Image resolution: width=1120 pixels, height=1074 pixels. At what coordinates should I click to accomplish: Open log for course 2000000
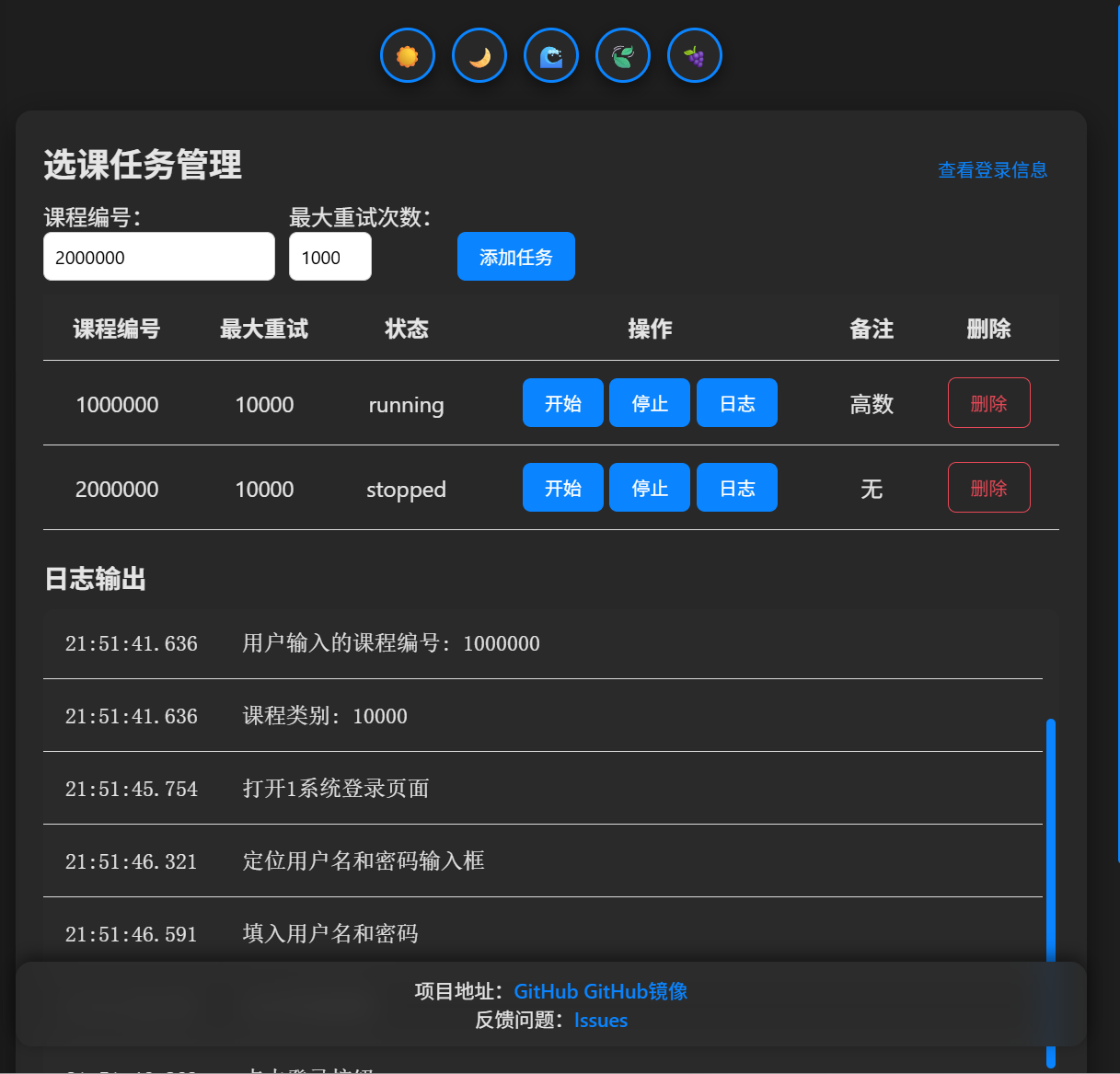click(737, 488)
